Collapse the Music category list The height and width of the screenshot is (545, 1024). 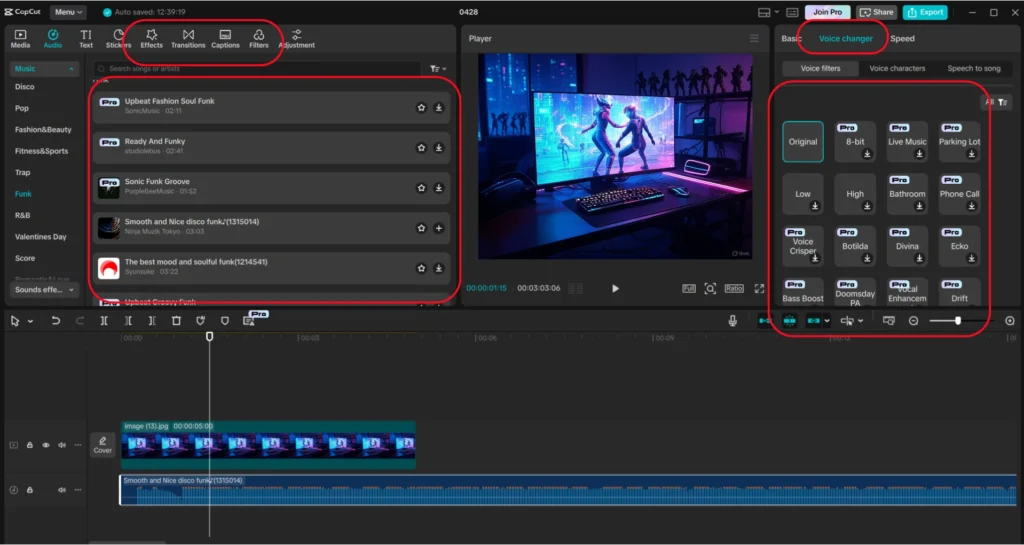pos(71,69)
